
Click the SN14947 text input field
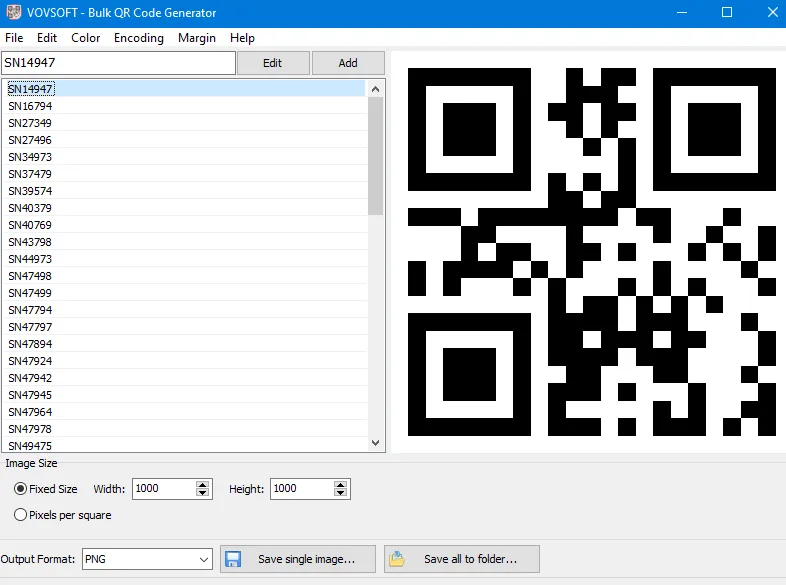[x=118, y=63]
